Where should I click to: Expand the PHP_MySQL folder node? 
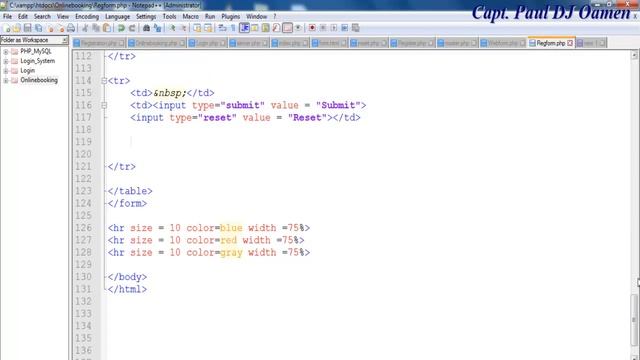pyautogui.click(x=6, y=51)
